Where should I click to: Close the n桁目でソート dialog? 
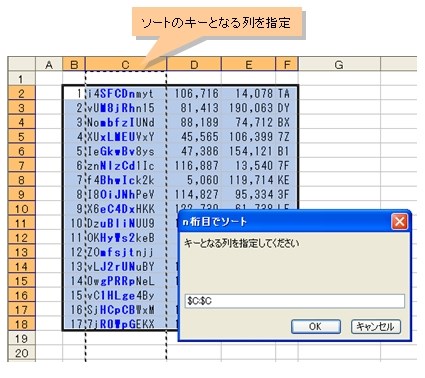399,222
